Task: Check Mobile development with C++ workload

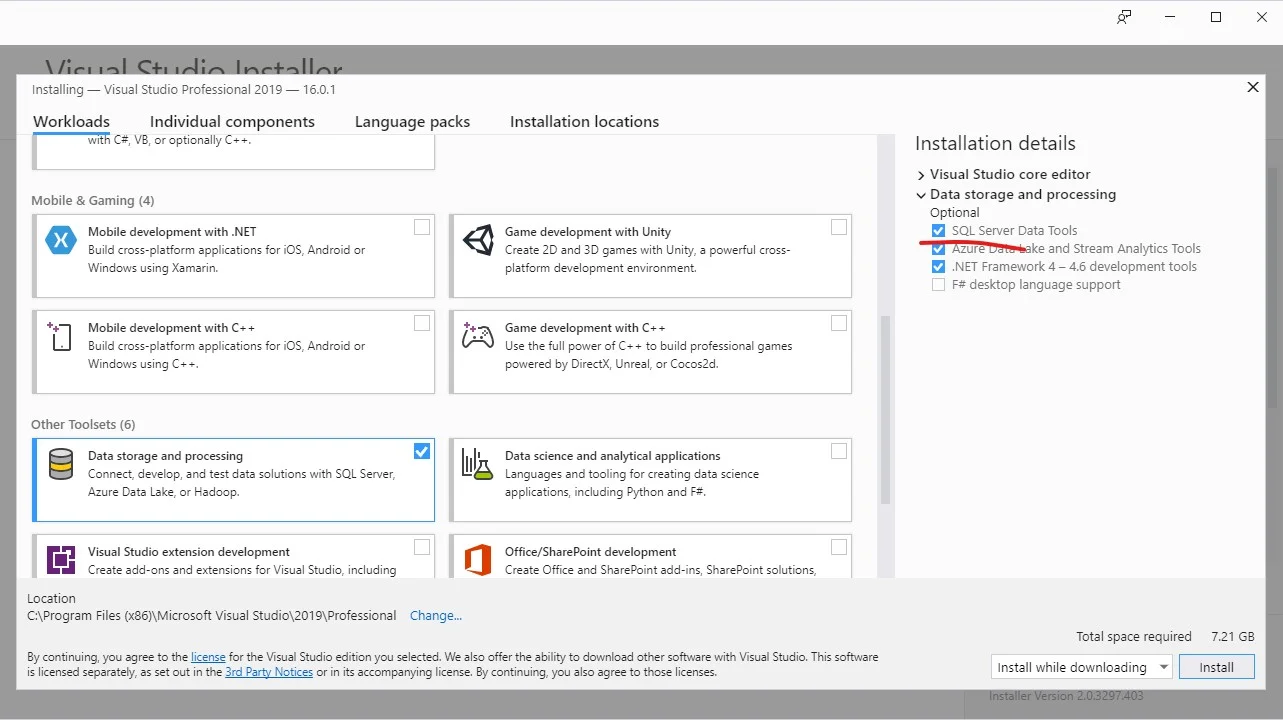Action: 422,323
